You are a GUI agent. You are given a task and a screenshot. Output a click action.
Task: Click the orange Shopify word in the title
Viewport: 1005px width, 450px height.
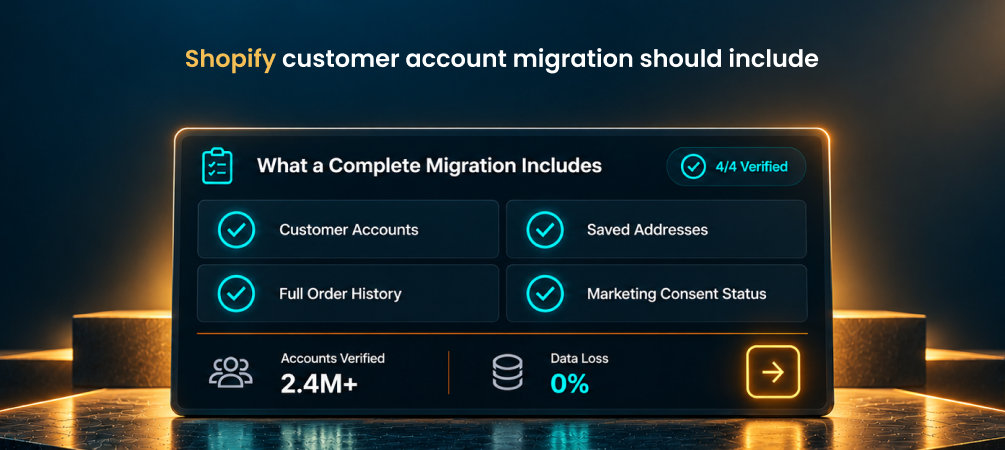pyautogui.click(x=231, y=60)
